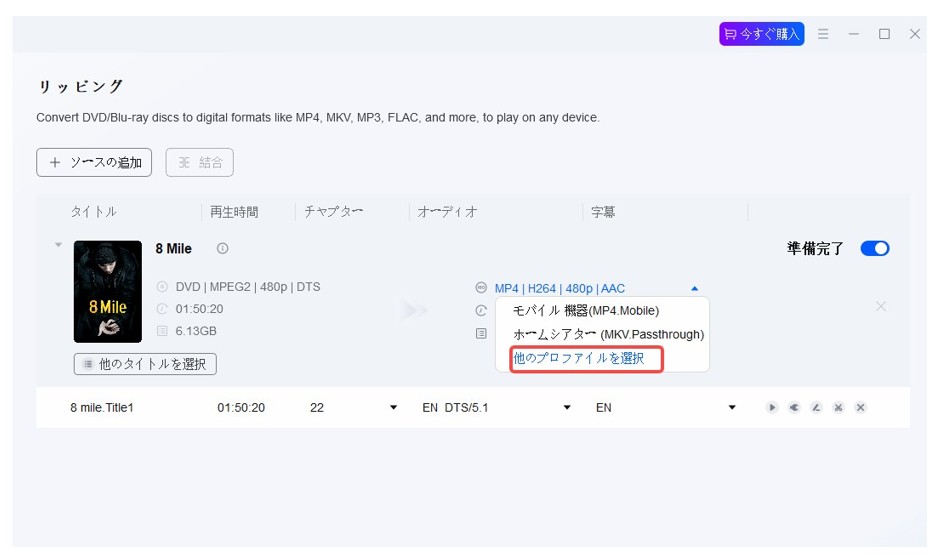937x560 pixels.
Task: Click the 6.13GB file size text
Action: pos(196,331)
